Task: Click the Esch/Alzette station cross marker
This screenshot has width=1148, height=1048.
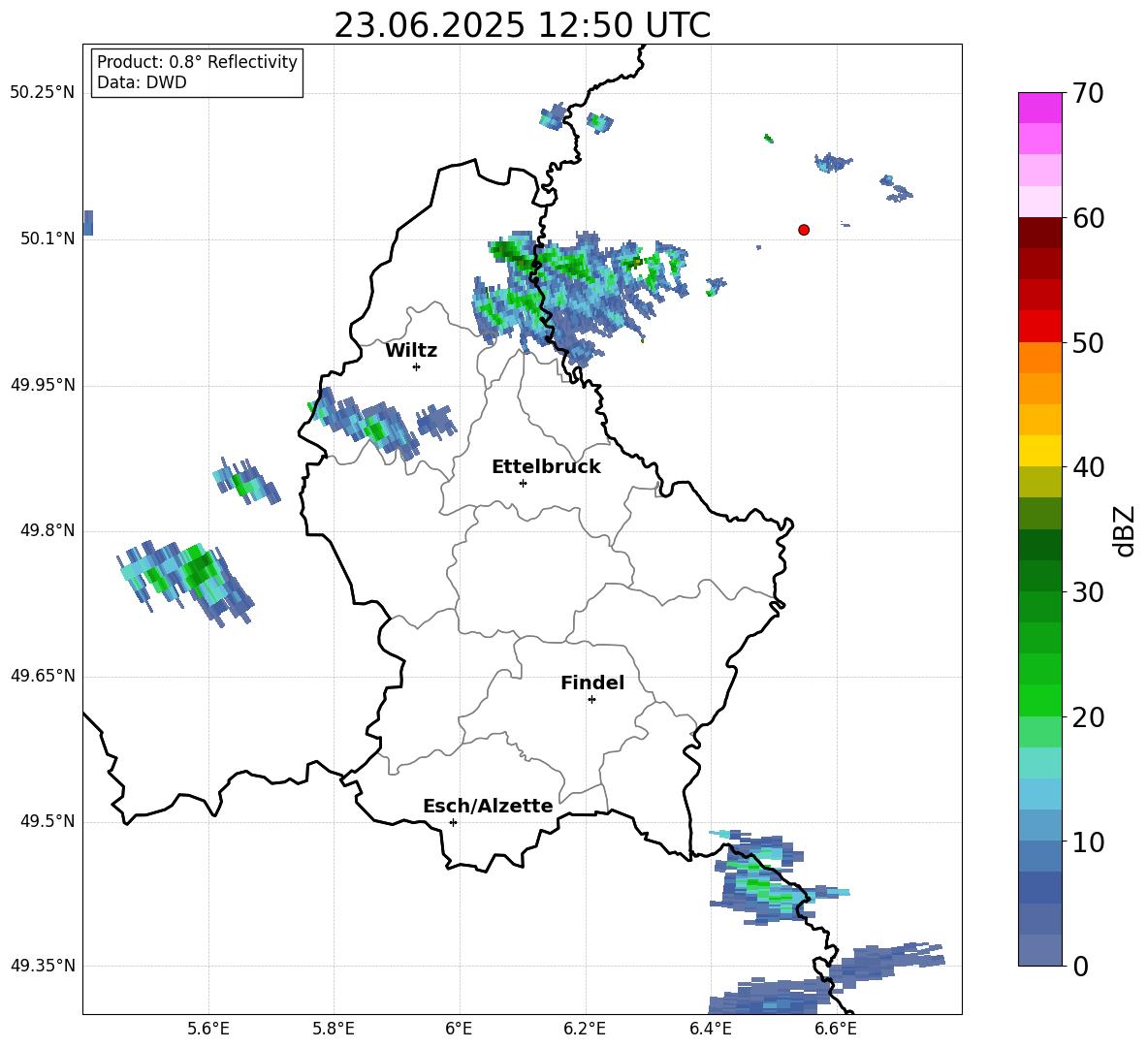Action: click(453, 822)
